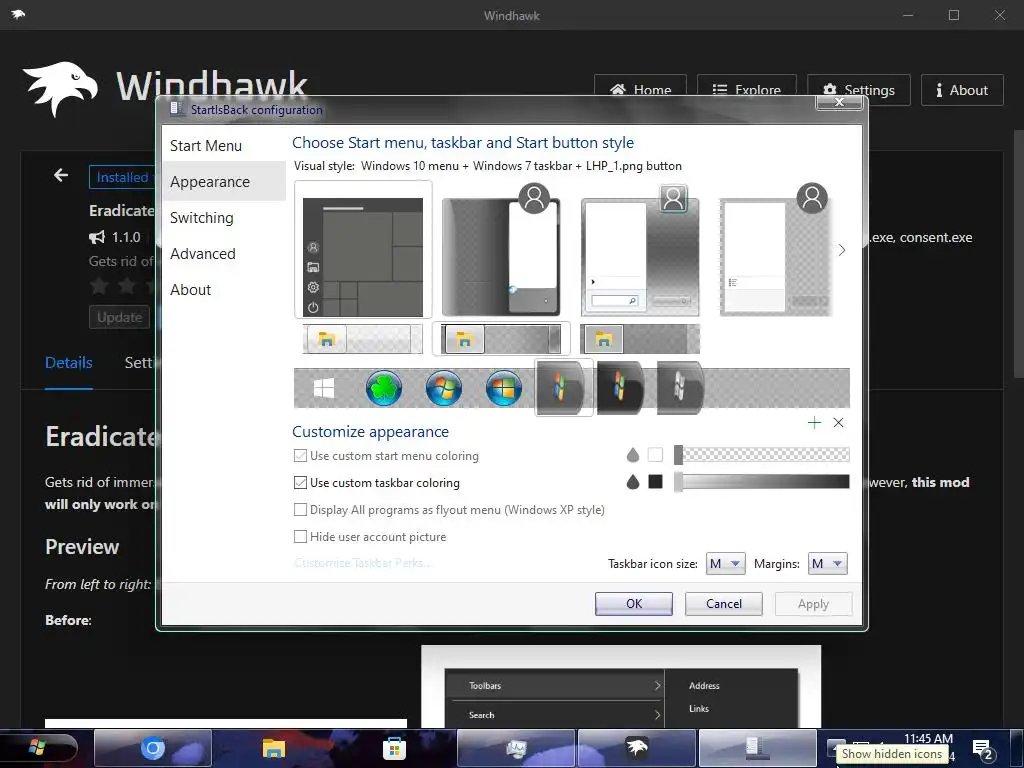
Task: Click the Windhawk page vertical scrollbar
Action: click(x=1018, y=253)
